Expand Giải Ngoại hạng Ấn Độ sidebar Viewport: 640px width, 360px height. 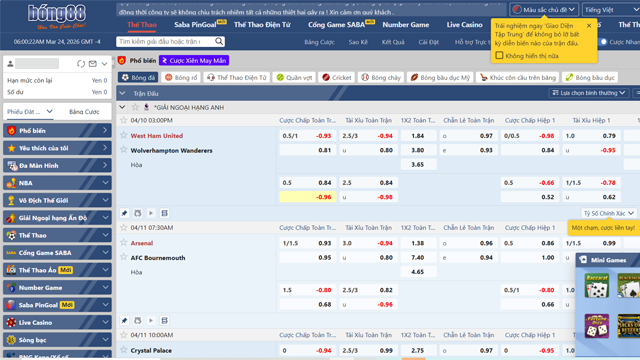57,218
